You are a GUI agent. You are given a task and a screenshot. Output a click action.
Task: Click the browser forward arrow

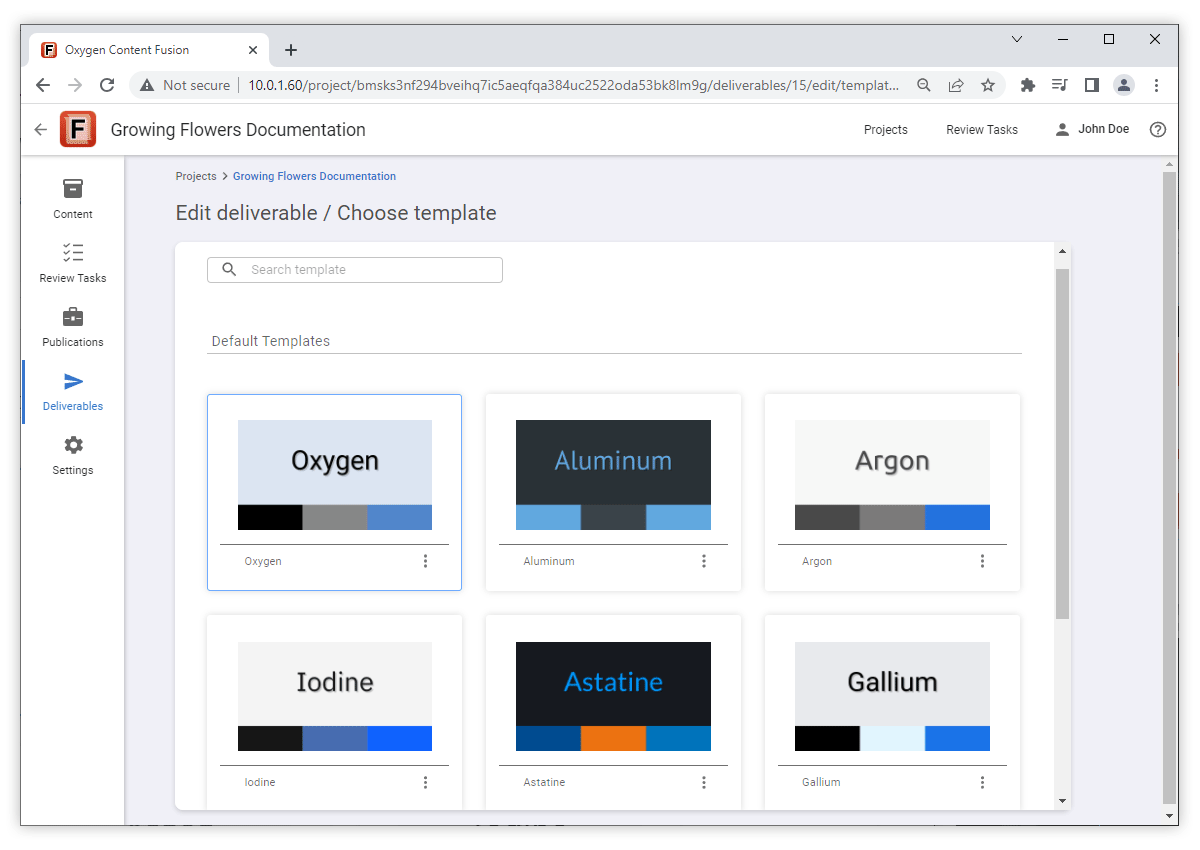75,85
